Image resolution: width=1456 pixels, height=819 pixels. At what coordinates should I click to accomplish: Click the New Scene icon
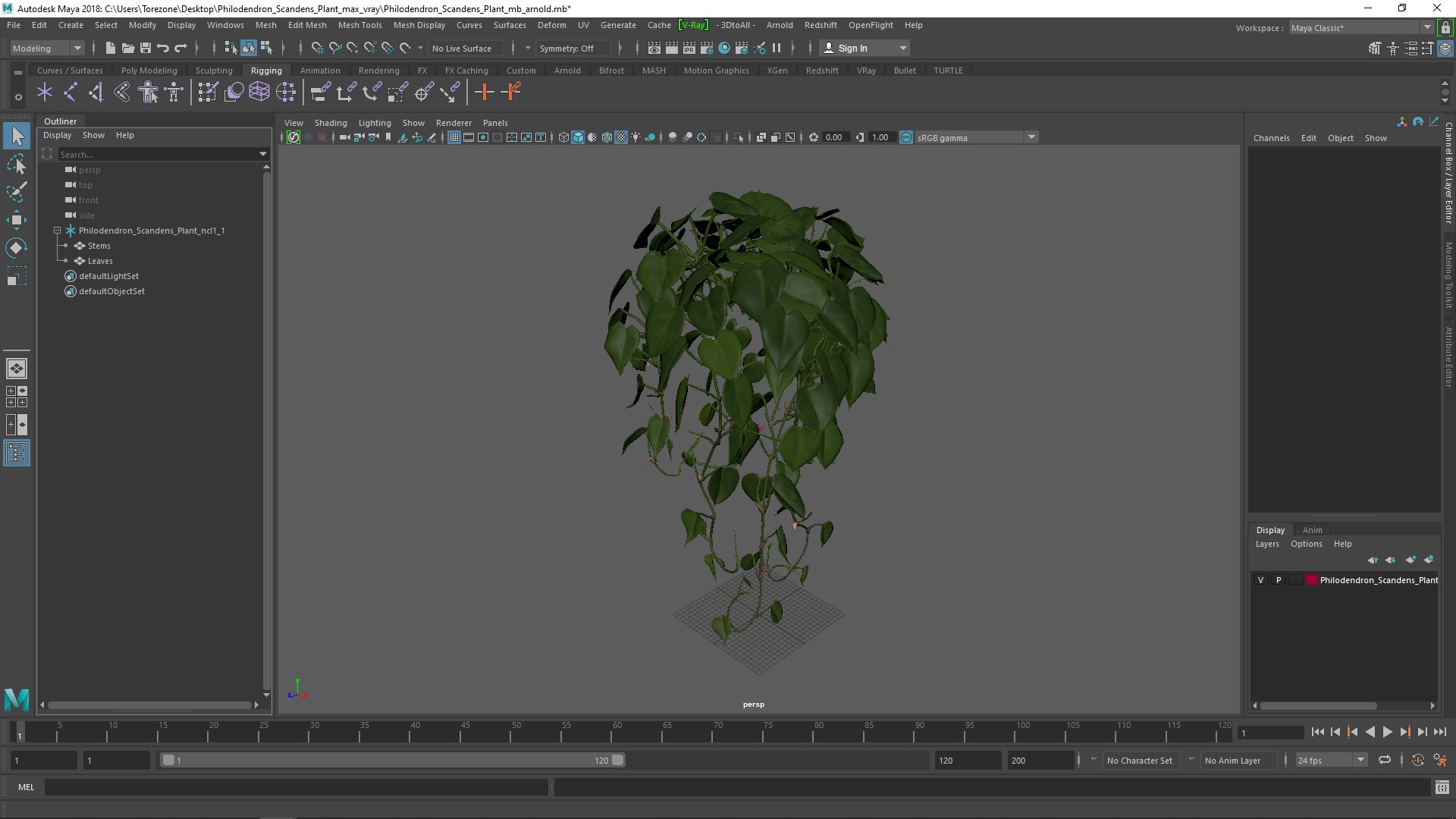coord(111,48)
